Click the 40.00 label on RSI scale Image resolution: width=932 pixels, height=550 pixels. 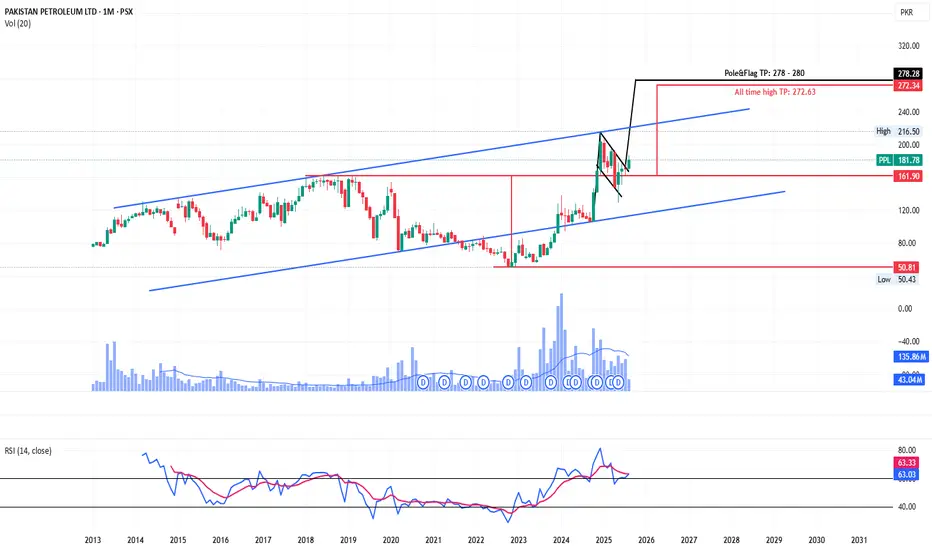pos(906,507)
